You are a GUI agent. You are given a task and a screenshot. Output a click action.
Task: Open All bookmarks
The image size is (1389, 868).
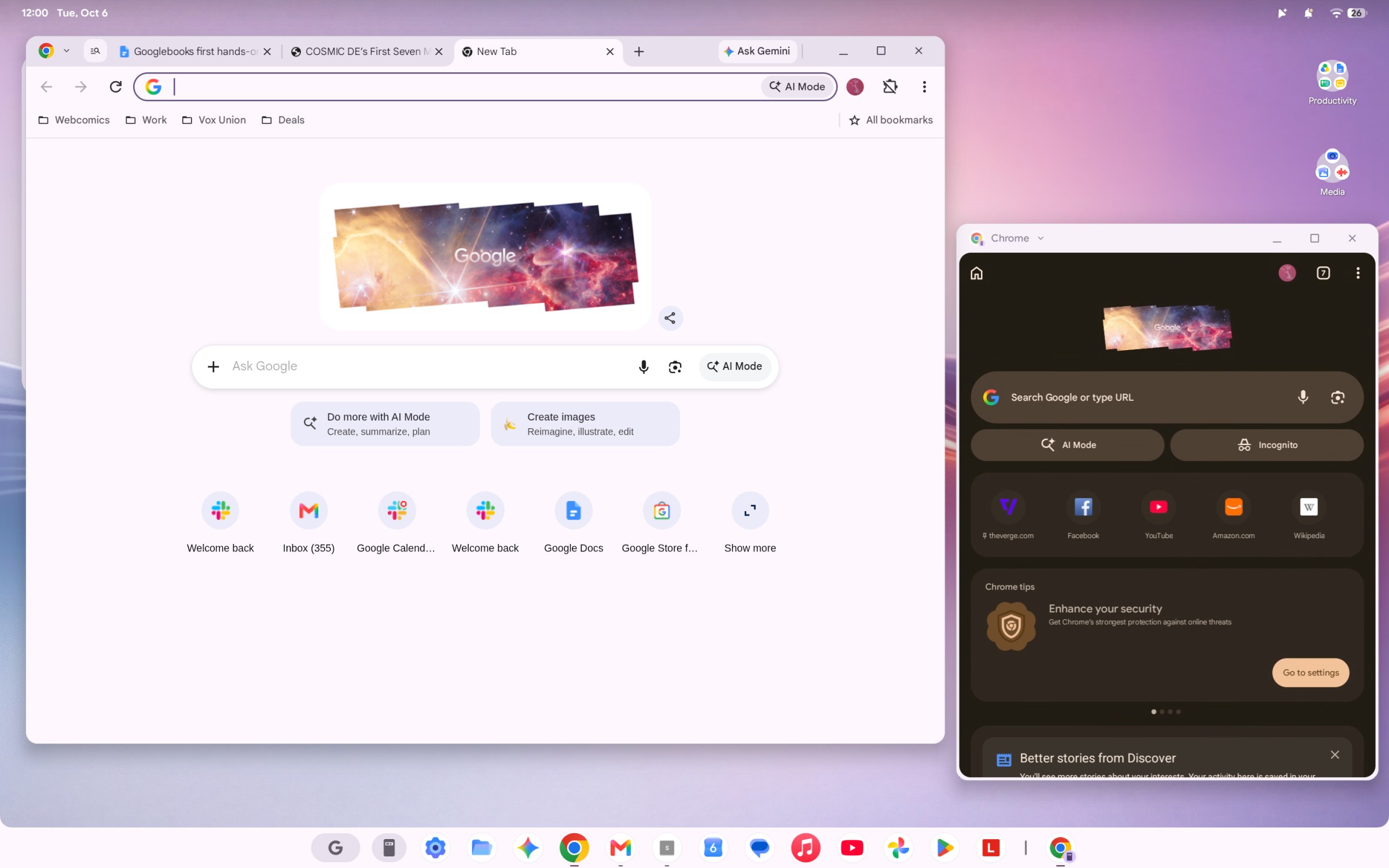point(891,120)
